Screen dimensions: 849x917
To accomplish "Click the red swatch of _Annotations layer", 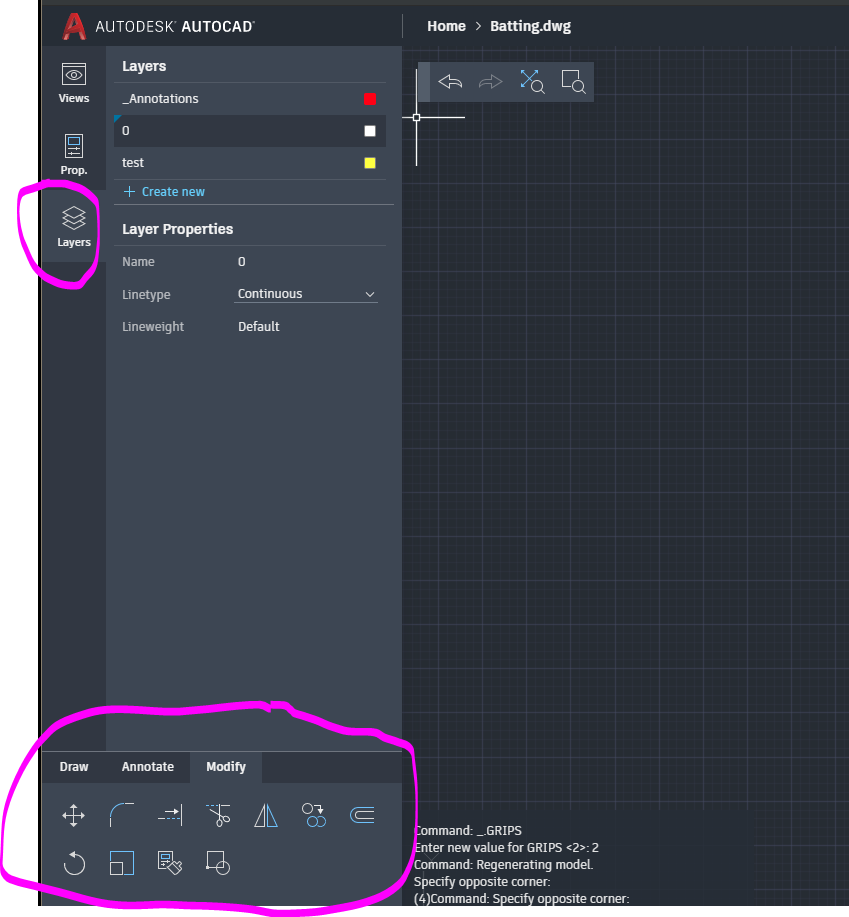I will [x=369, y=99].
